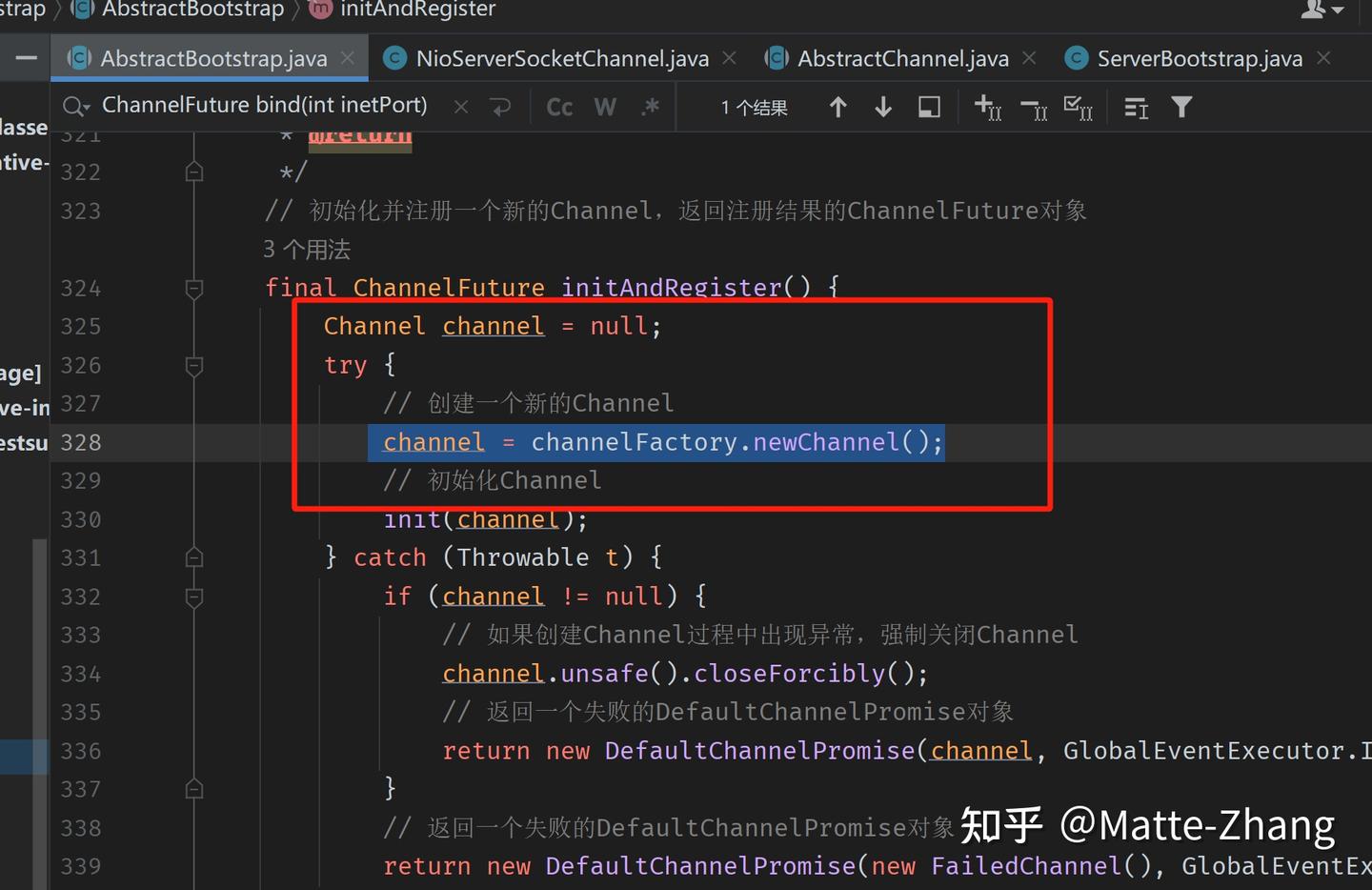Add selection for next occurrence

point(988,107)
